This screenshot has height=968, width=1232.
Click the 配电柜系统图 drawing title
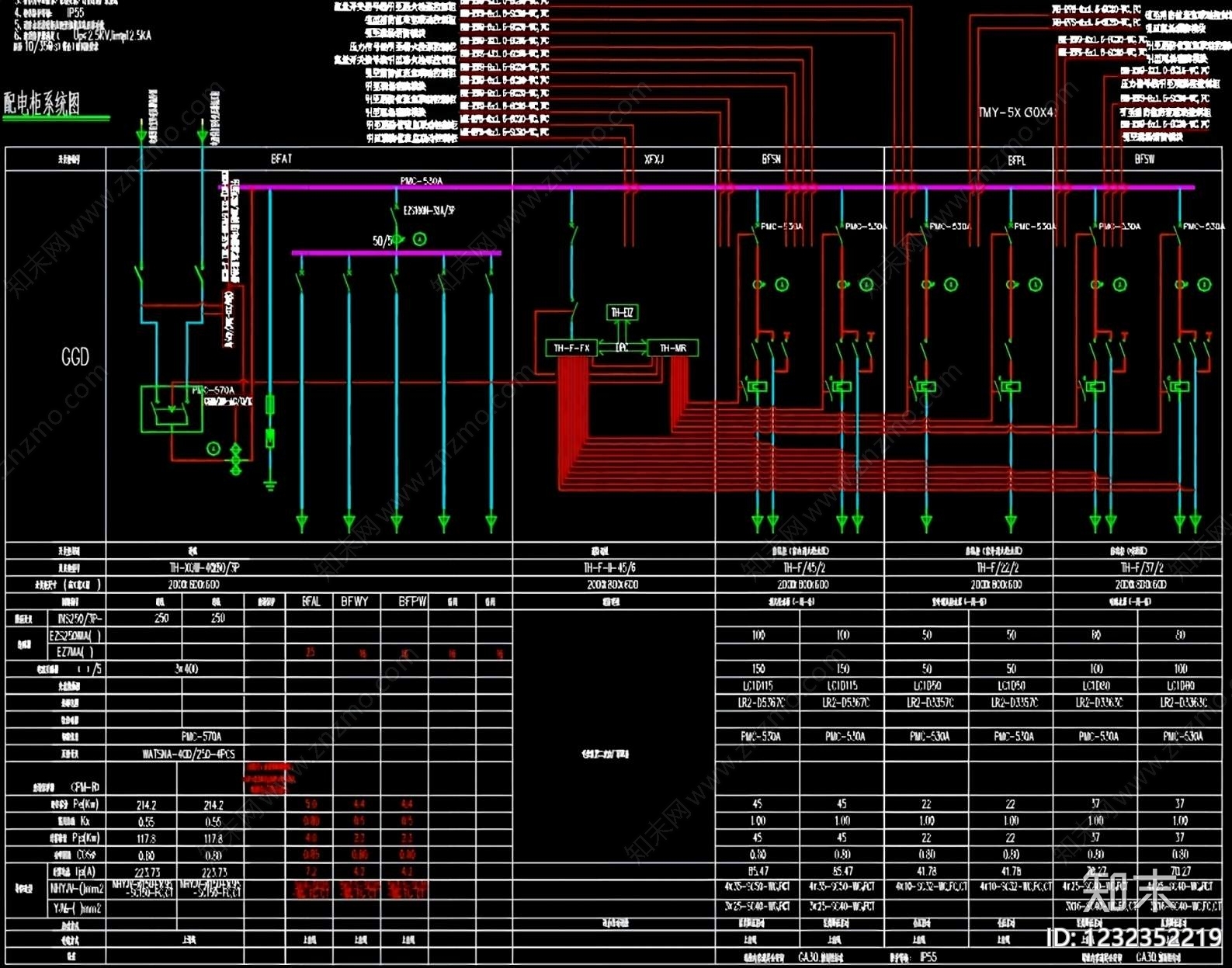click(42, 103)
